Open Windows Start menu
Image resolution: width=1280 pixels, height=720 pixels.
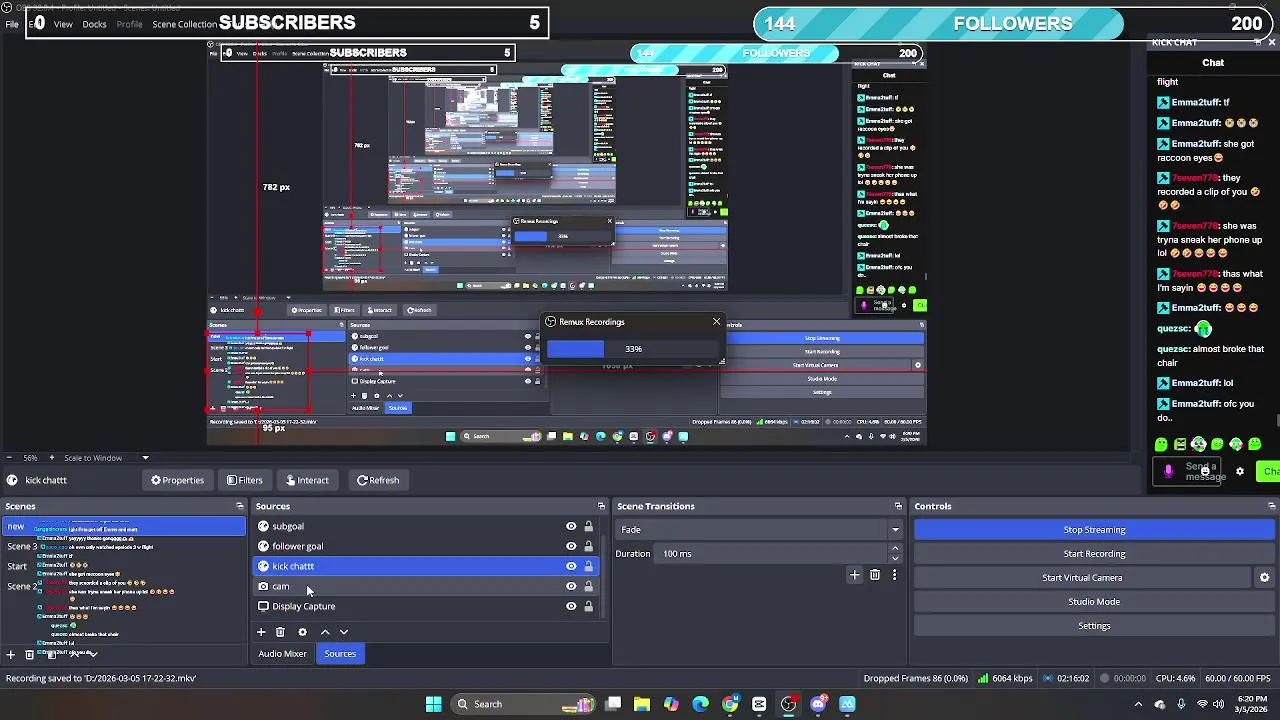pyautogui.click(x=434, y=704)
